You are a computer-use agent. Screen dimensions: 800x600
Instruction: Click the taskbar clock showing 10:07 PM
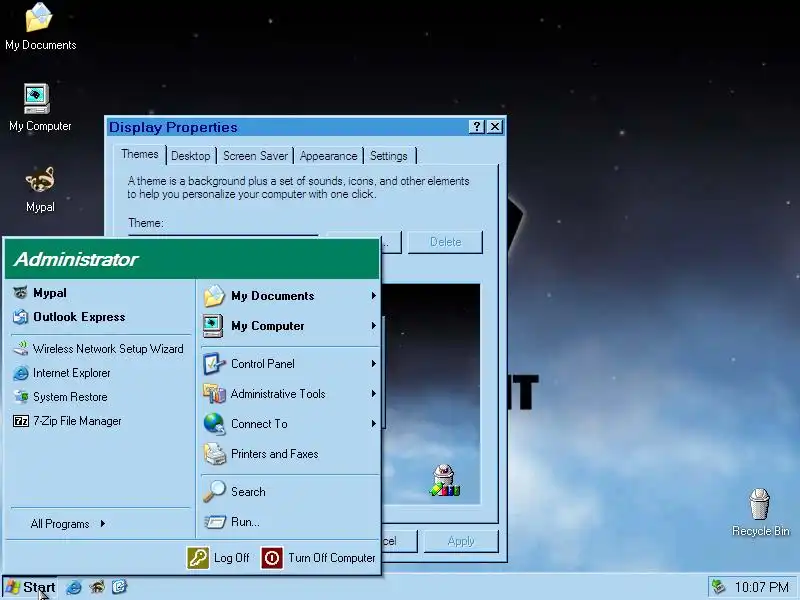coord(761,587)
